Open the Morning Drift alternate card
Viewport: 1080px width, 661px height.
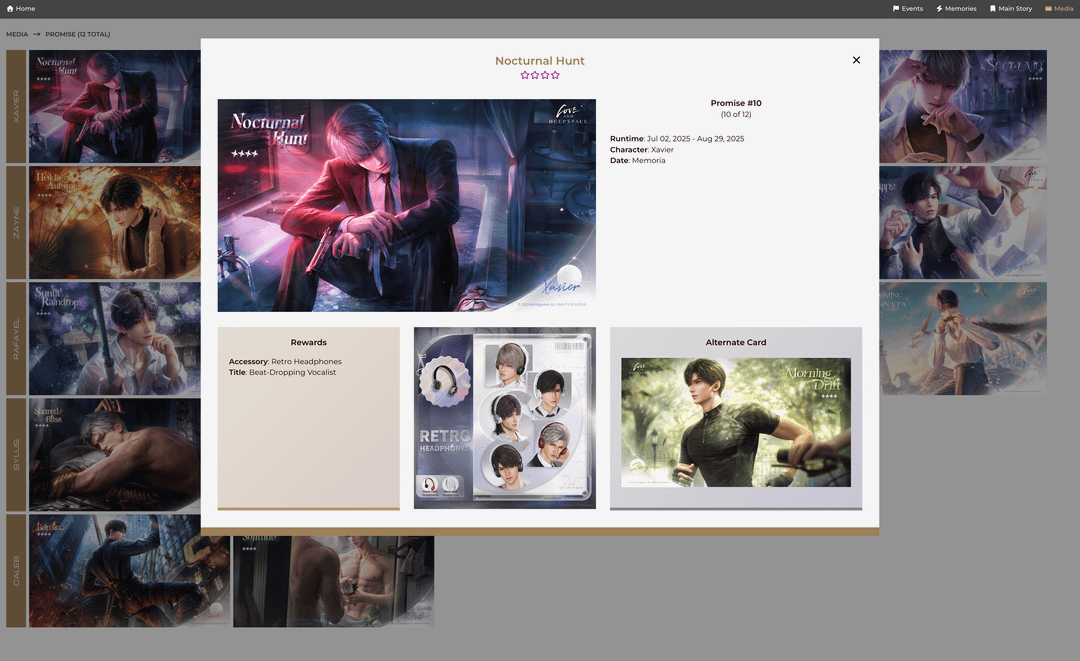pyautogui.click(x=736, y=422)
